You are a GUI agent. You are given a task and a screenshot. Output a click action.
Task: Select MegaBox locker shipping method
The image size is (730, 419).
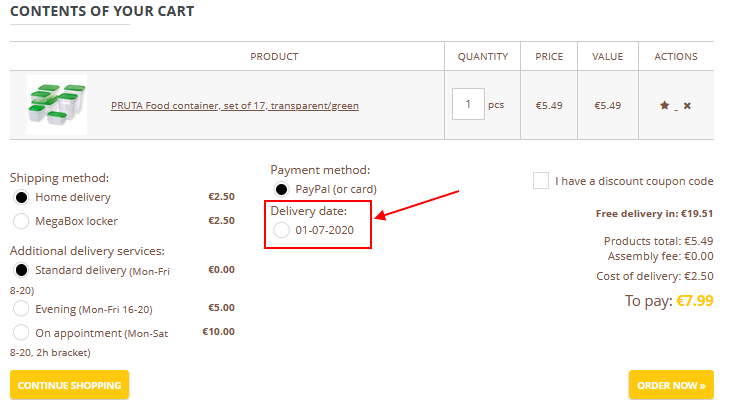[21, 221]
